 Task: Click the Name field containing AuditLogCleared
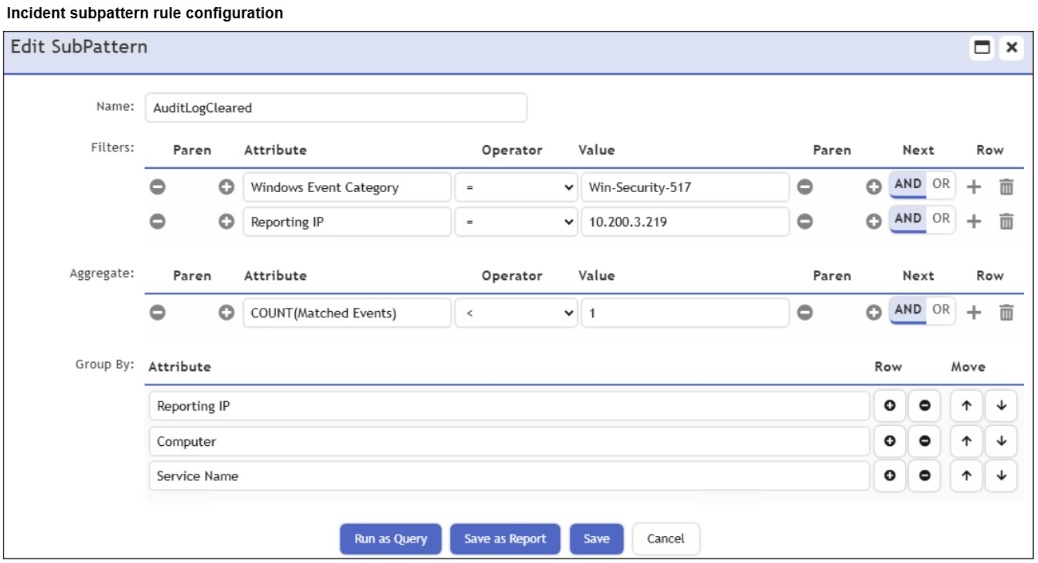(x=335, y=108)
